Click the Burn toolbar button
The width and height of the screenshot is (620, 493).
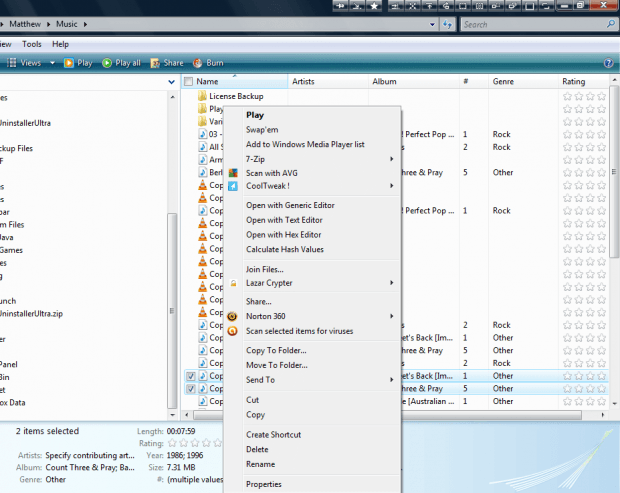[x=208, y=63]
